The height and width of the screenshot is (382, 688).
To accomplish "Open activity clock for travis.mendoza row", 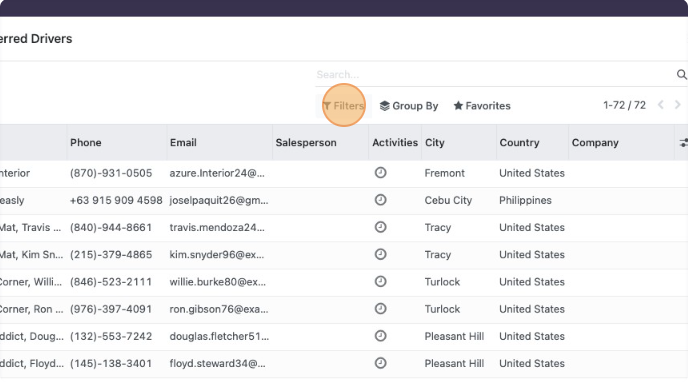I will (x=380, y=227).
